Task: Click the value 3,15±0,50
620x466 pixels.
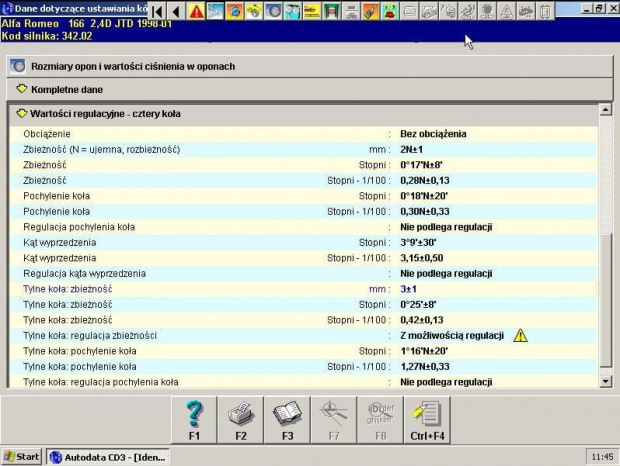Action: [x=422, y=258]
